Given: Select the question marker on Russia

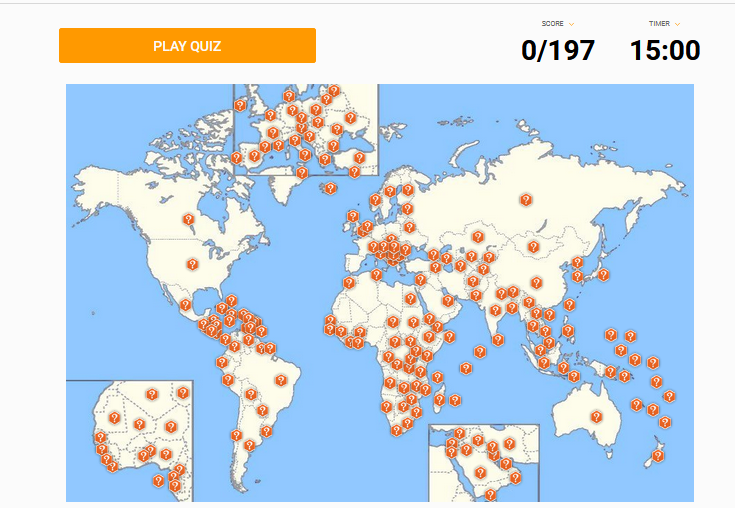Looking at the screenshot, I should tap(526, 200).
